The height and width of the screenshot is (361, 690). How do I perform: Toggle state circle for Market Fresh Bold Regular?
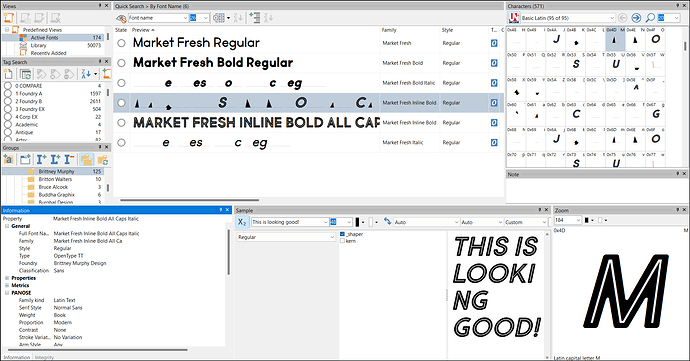(x=121, y=63)
